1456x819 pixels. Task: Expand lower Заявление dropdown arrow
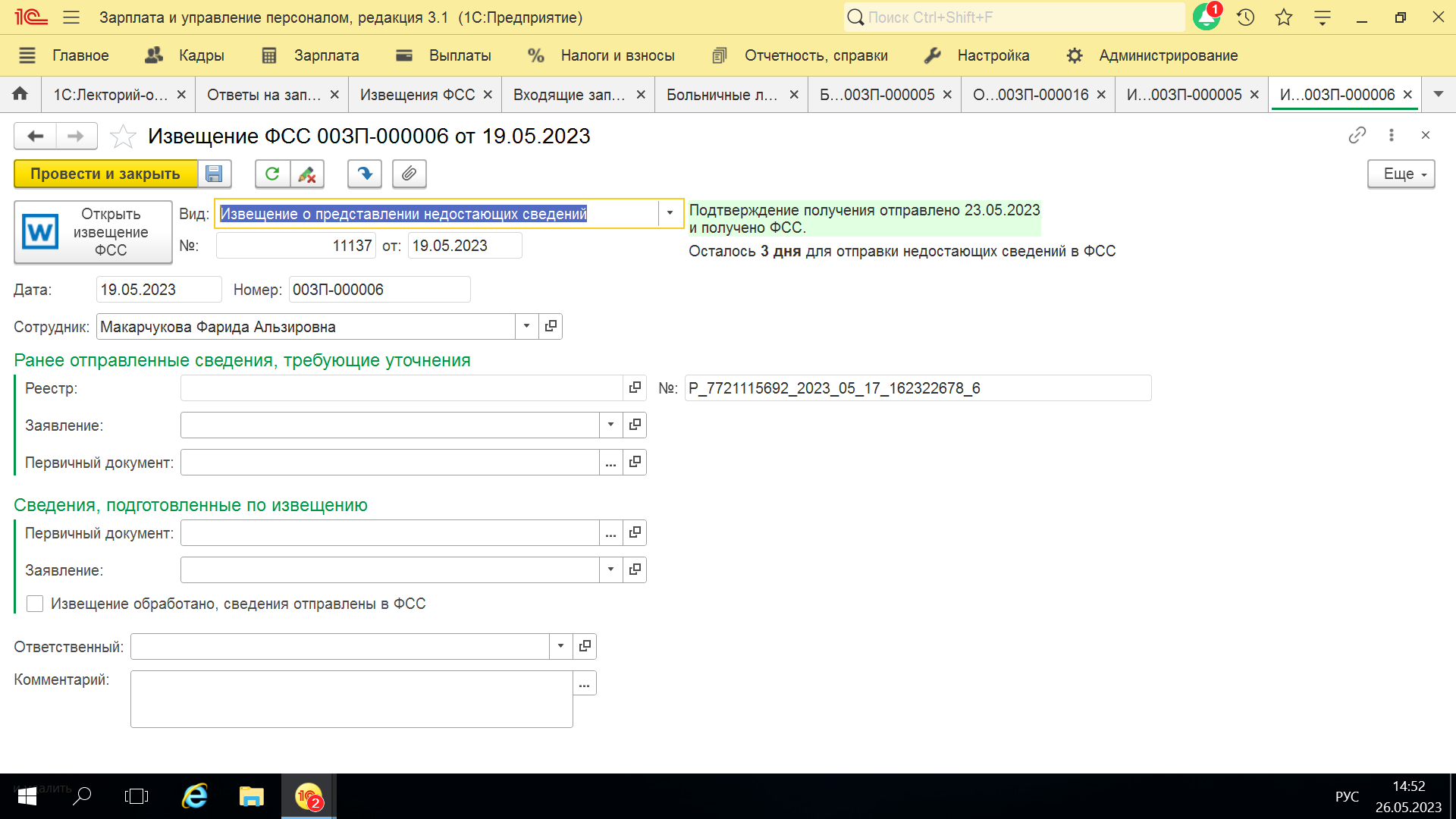[610, 570]
